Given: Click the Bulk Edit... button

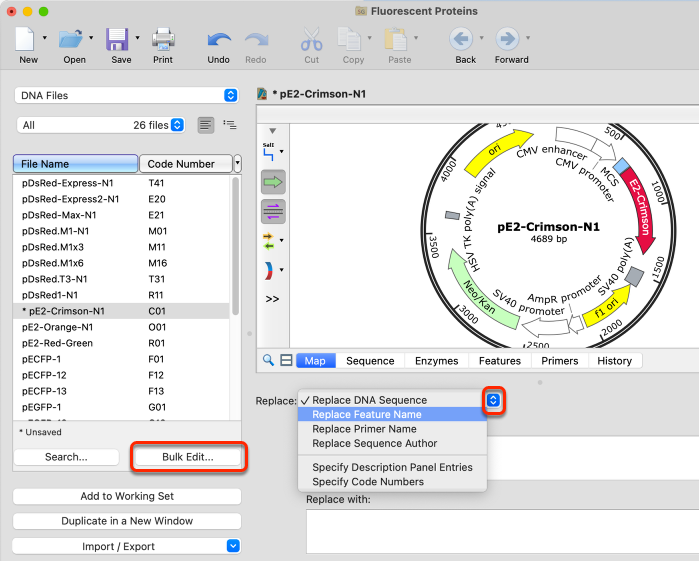Looking at the screenshot, I should tap(188, 457).
